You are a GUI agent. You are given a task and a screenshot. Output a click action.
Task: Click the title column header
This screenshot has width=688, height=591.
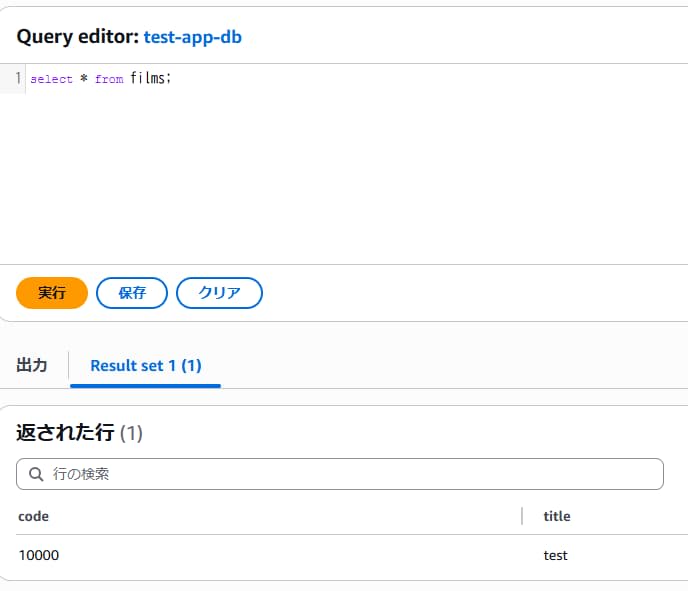coord(557,516)
